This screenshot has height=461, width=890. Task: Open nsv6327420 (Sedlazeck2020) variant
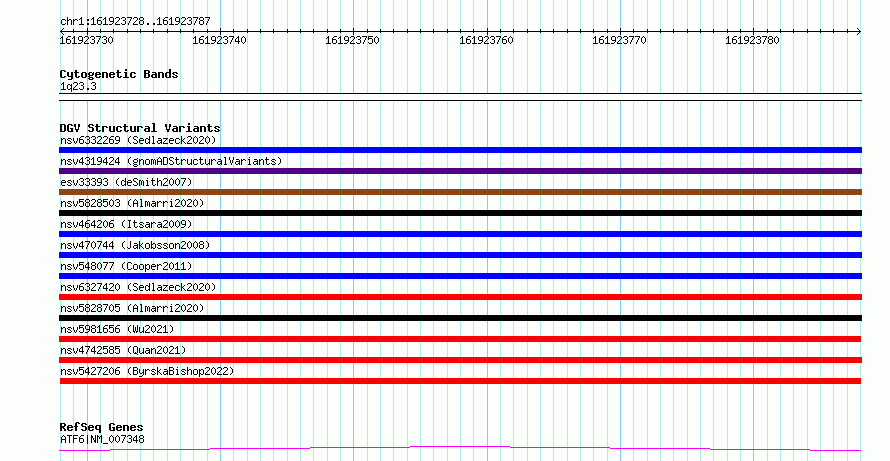138,287
